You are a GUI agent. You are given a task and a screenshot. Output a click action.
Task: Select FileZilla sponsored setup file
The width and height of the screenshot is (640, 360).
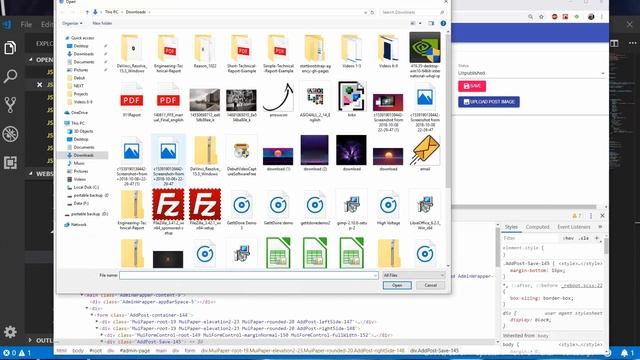[x=168, y=212]
